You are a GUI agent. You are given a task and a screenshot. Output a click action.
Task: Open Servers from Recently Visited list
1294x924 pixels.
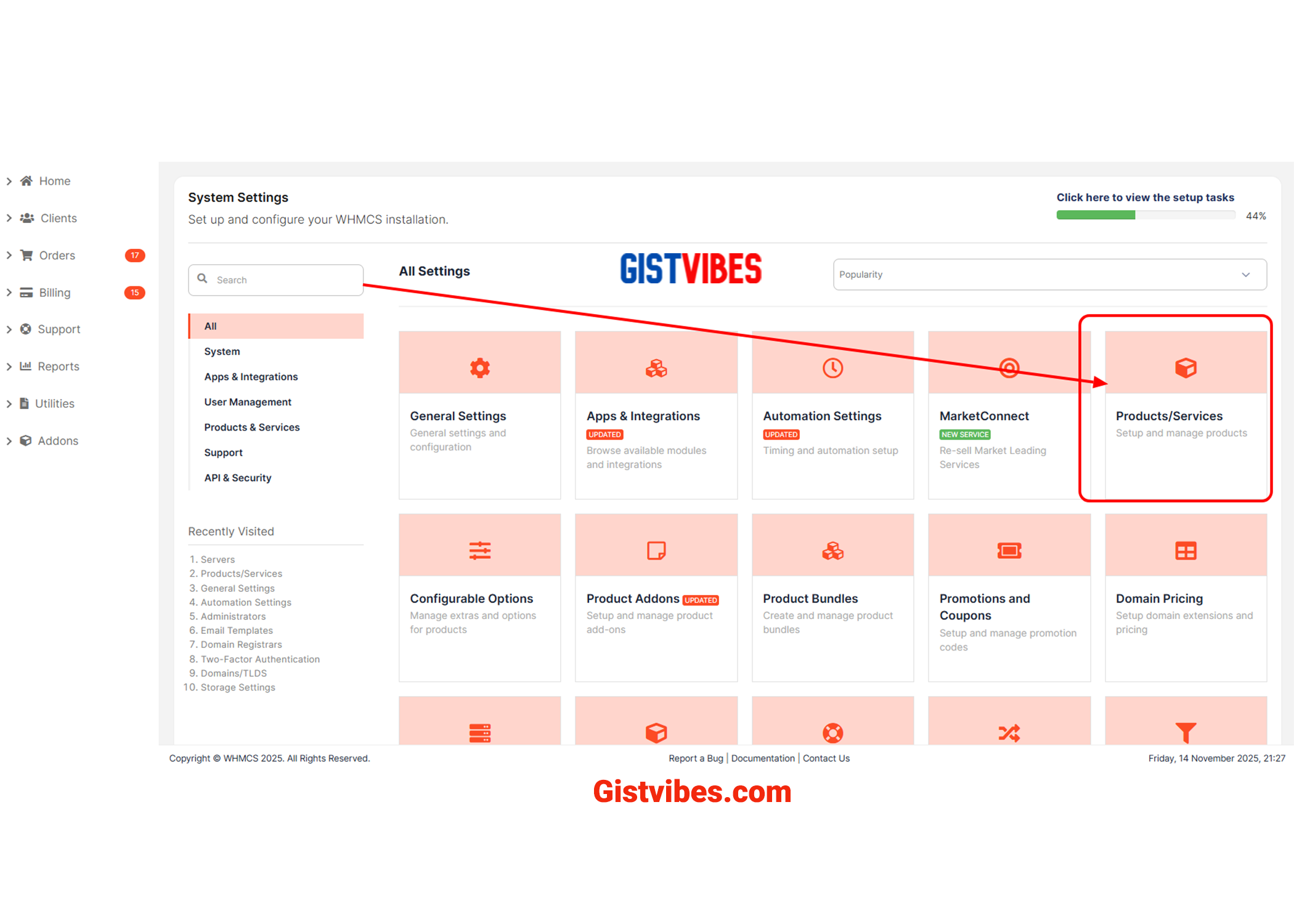[x=218, y=559]
